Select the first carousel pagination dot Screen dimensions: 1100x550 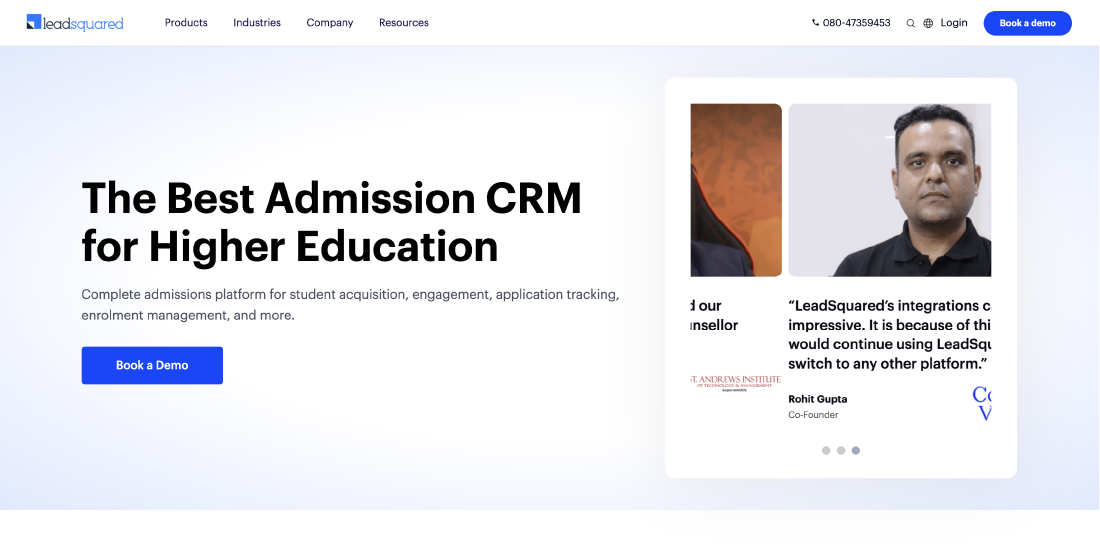click(x=826, y=450)
